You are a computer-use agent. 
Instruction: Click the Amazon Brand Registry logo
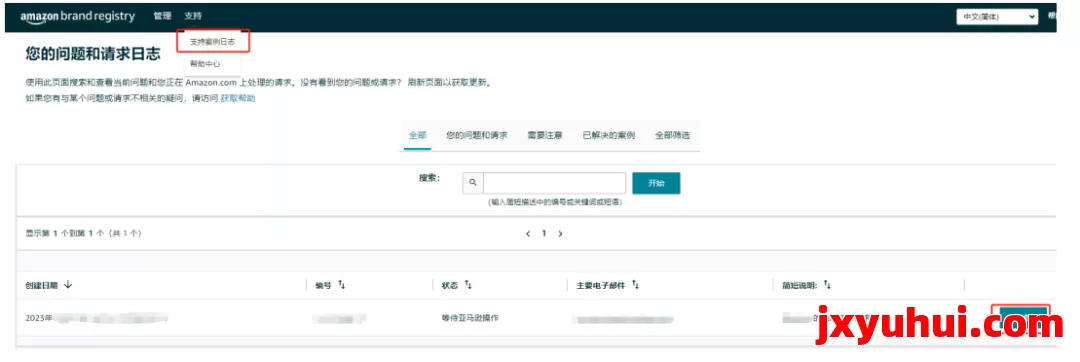[77, 17]
